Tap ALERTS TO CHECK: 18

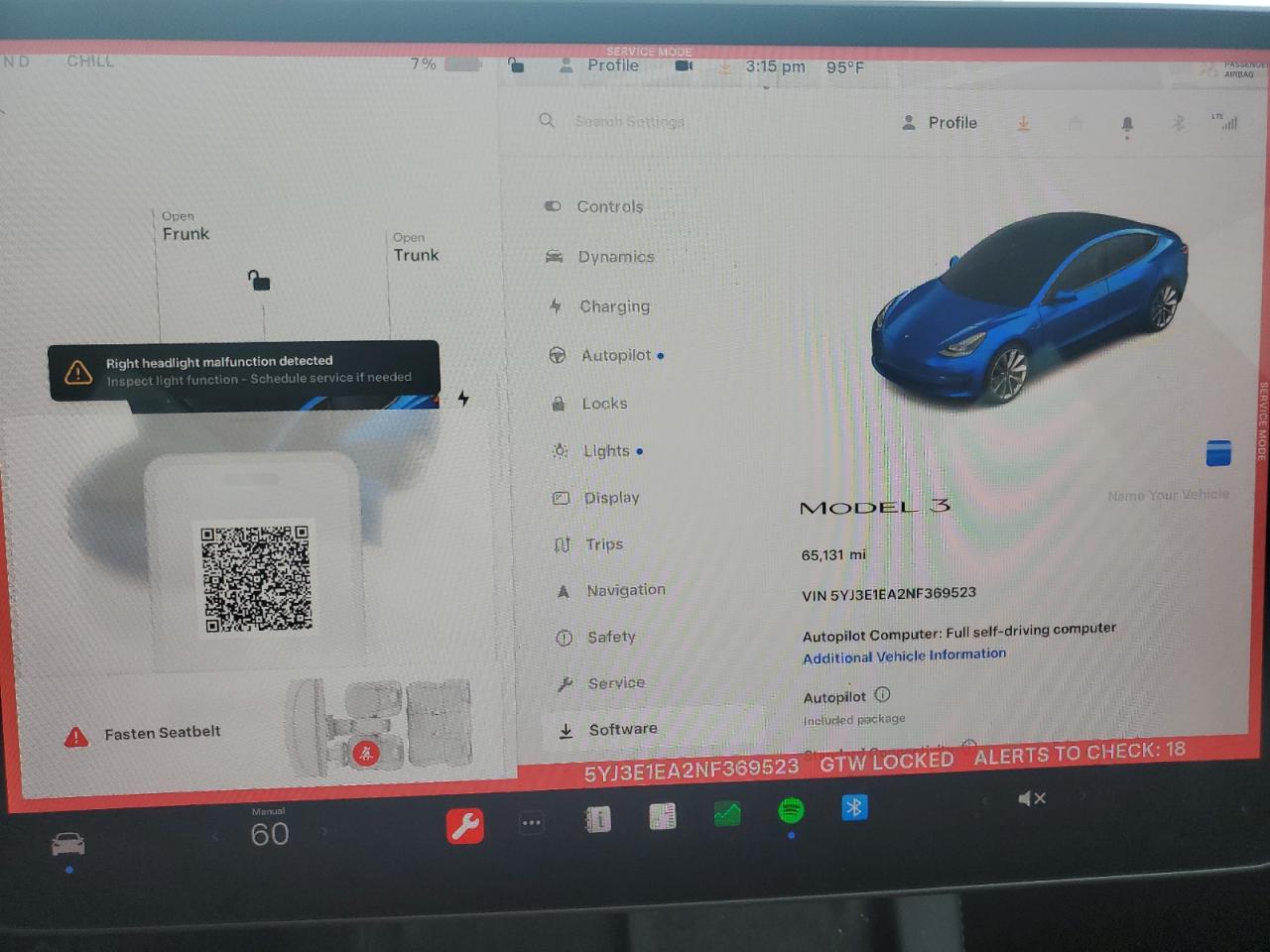pos(1079,753)
